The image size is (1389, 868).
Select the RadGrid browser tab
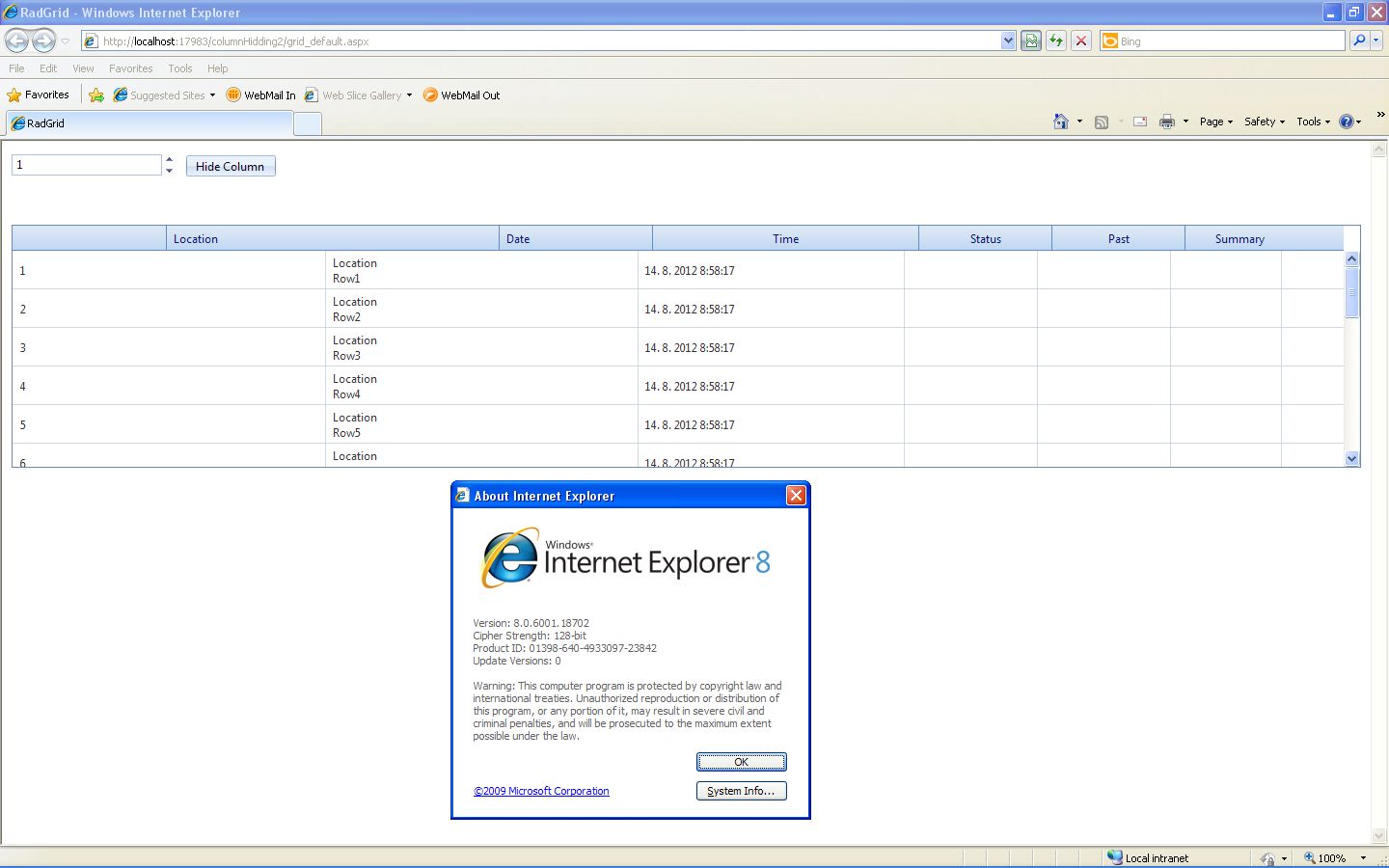click(x=150, y=123)
